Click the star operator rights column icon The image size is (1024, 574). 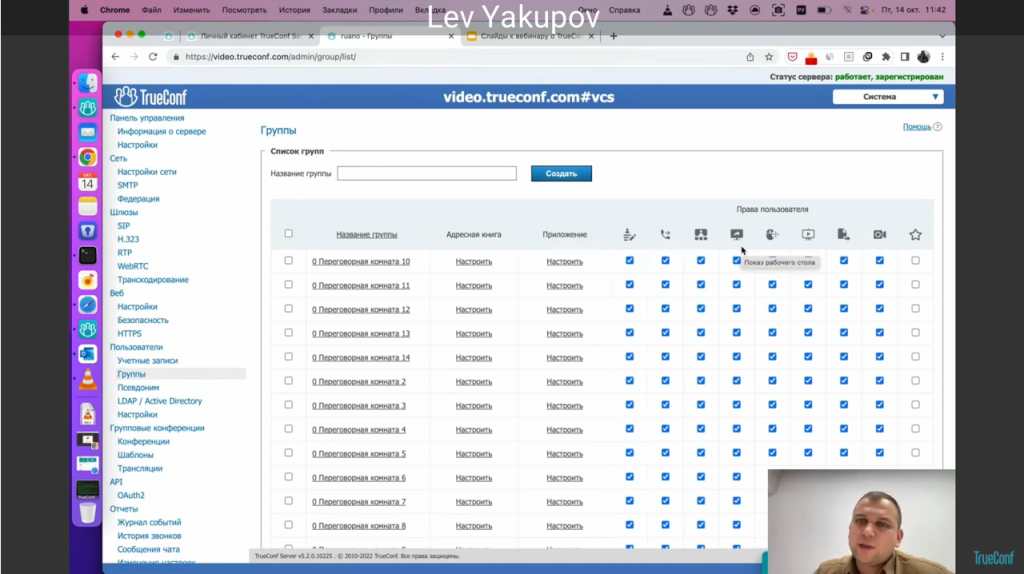pos(916,234)
